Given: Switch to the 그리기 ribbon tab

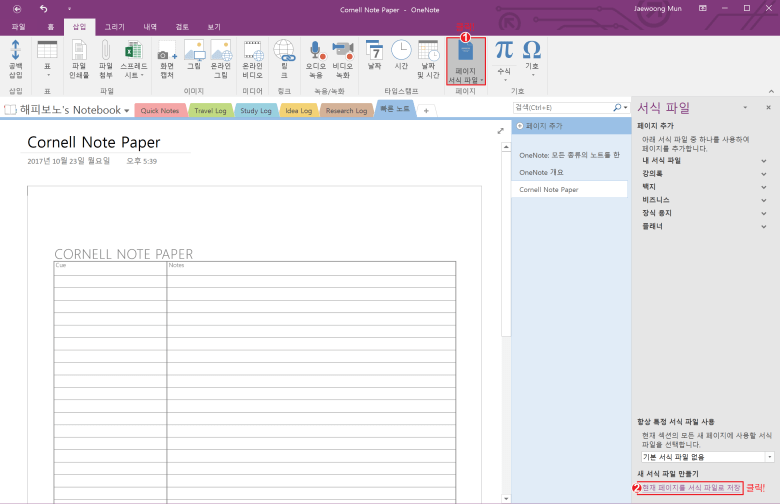Looking at the screenshot, I should (114, 27).
